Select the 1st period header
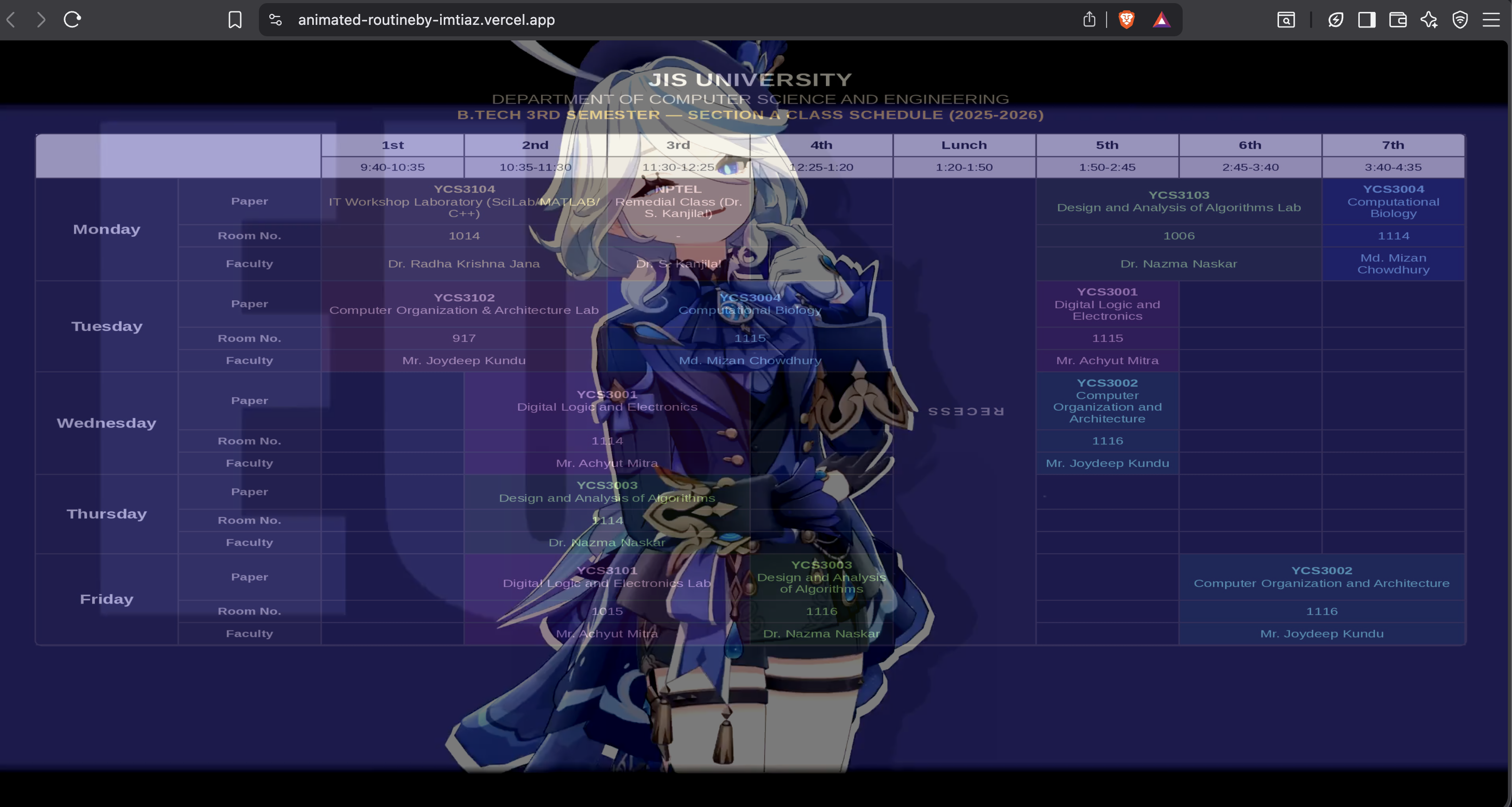The image size is (1512, 807). pos(392,145)
